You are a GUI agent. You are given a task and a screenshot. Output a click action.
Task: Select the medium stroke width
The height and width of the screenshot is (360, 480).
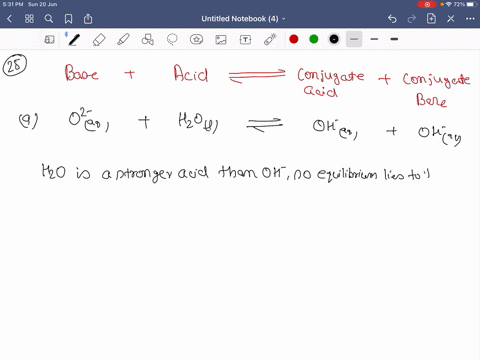point(374,39)
